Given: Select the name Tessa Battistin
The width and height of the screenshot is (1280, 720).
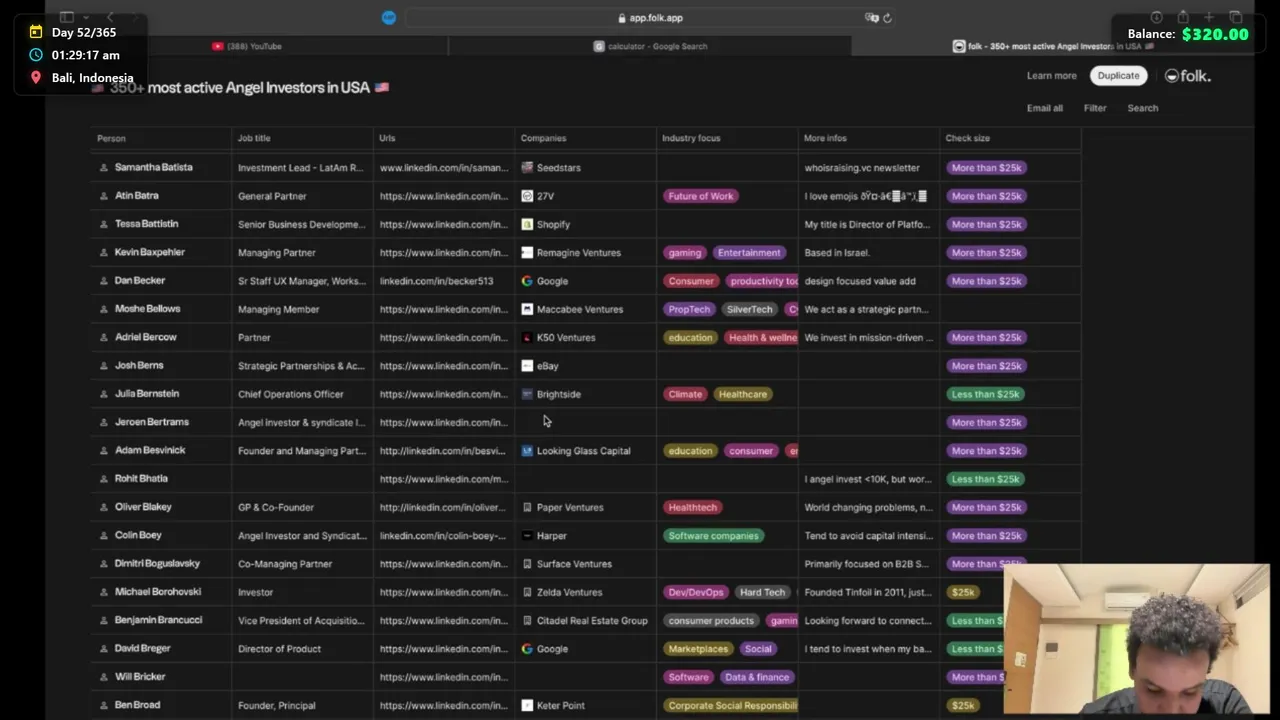Looking at the screenshot, I should click(x=146, y=224).
